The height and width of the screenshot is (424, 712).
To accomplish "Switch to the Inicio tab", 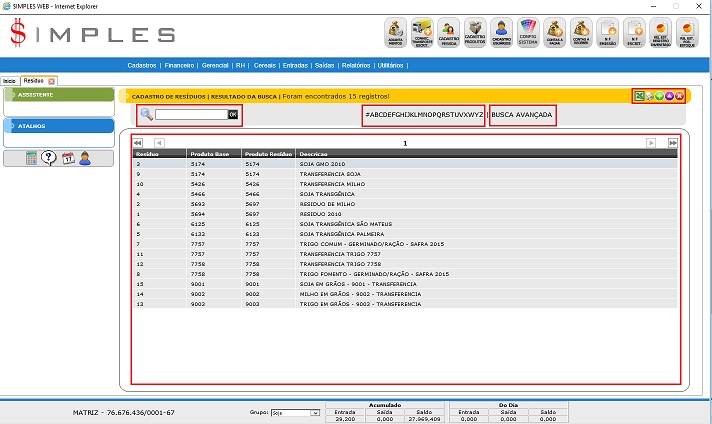I will [x=9, y=80].
